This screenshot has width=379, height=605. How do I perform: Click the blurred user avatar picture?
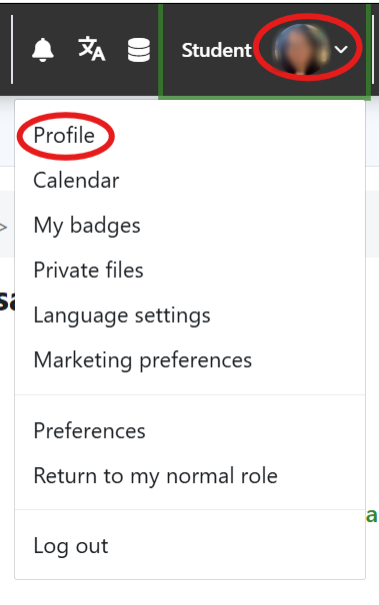tap(301, 49)
